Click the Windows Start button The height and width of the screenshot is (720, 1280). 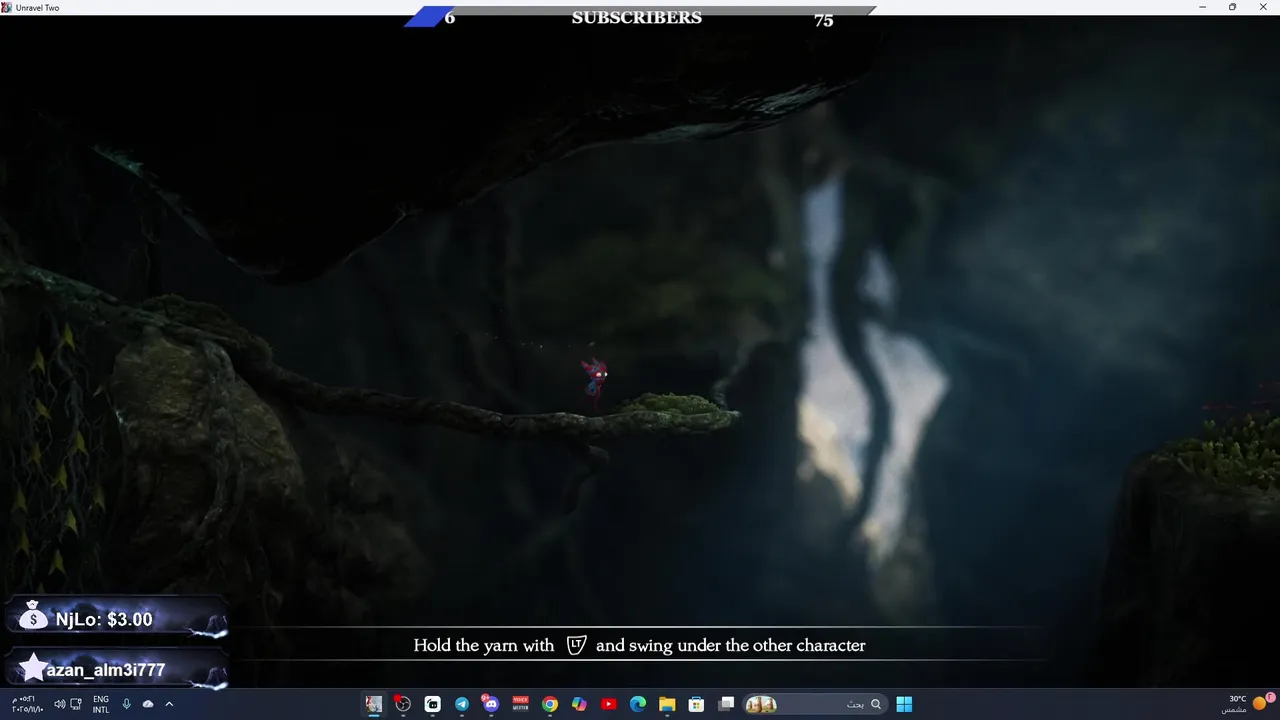tap(904, 704)
